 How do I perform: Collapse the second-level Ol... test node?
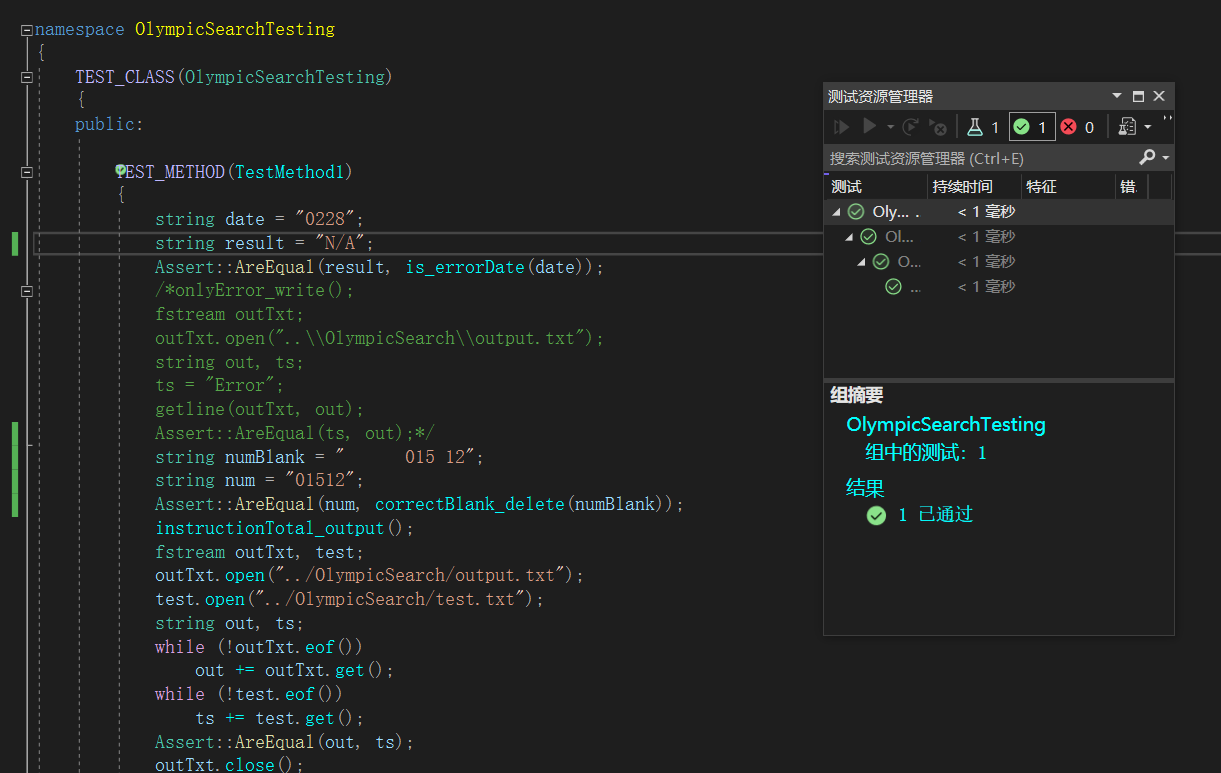click(x=848, y=237)
